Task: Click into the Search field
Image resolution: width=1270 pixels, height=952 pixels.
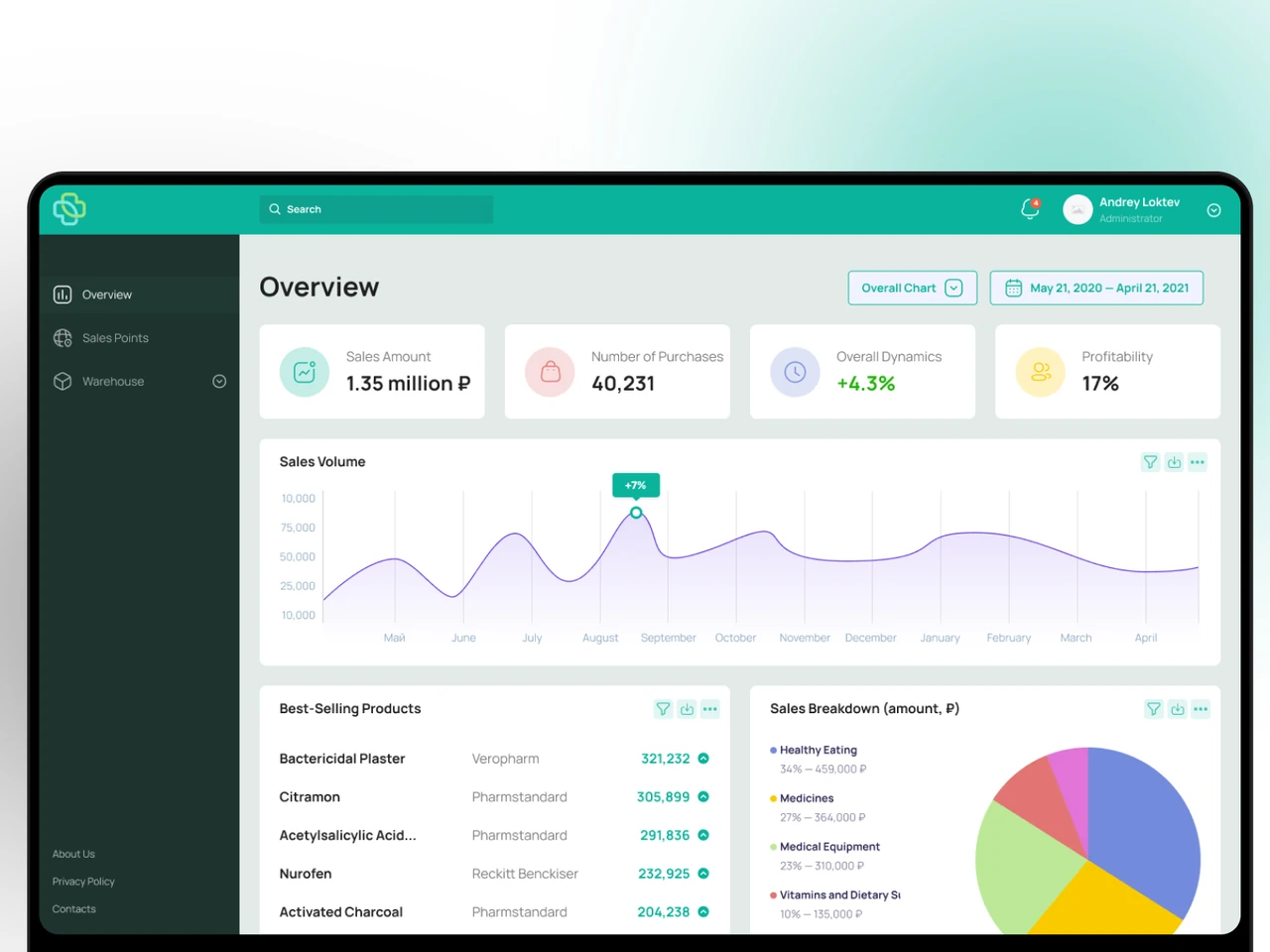Action: coord(376,209)
